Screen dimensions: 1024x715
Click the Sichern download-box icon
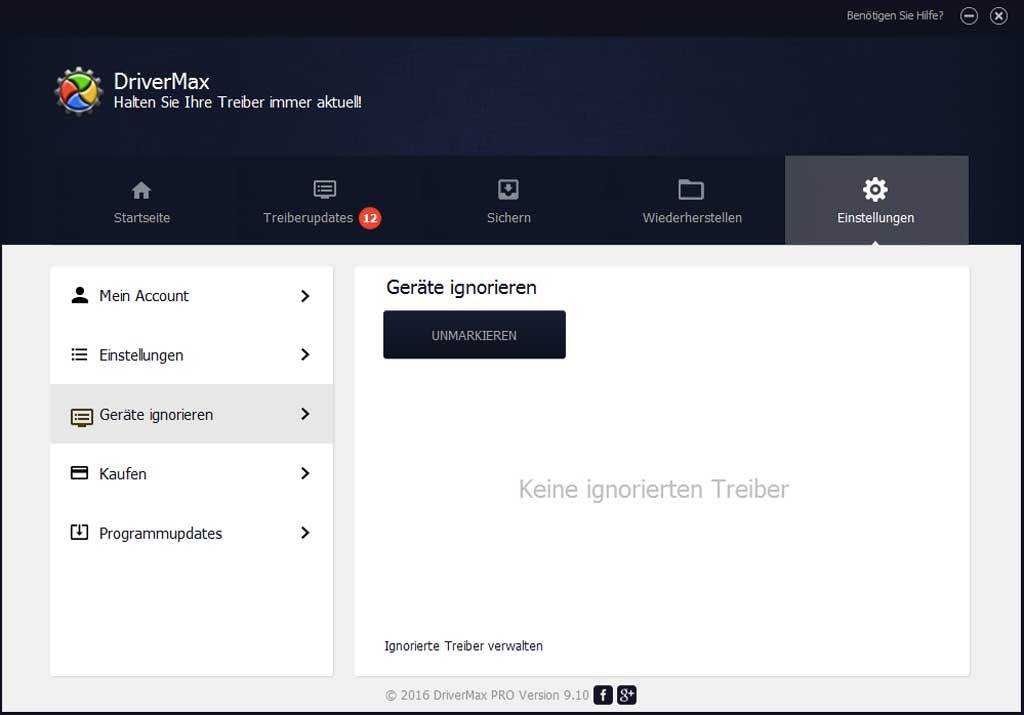[x=508, y=190]
